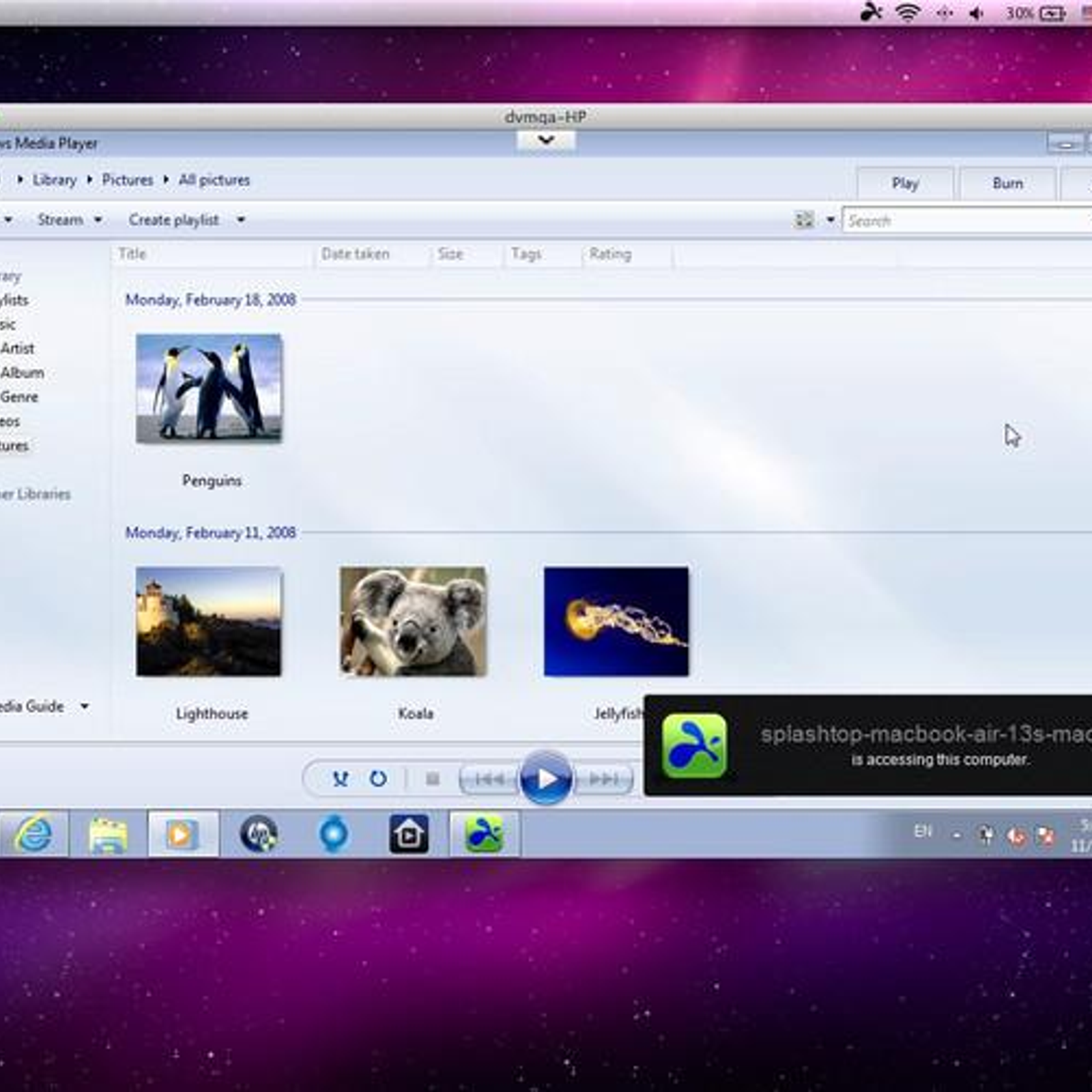Sort by Rating column header

[x=627, y=254]
